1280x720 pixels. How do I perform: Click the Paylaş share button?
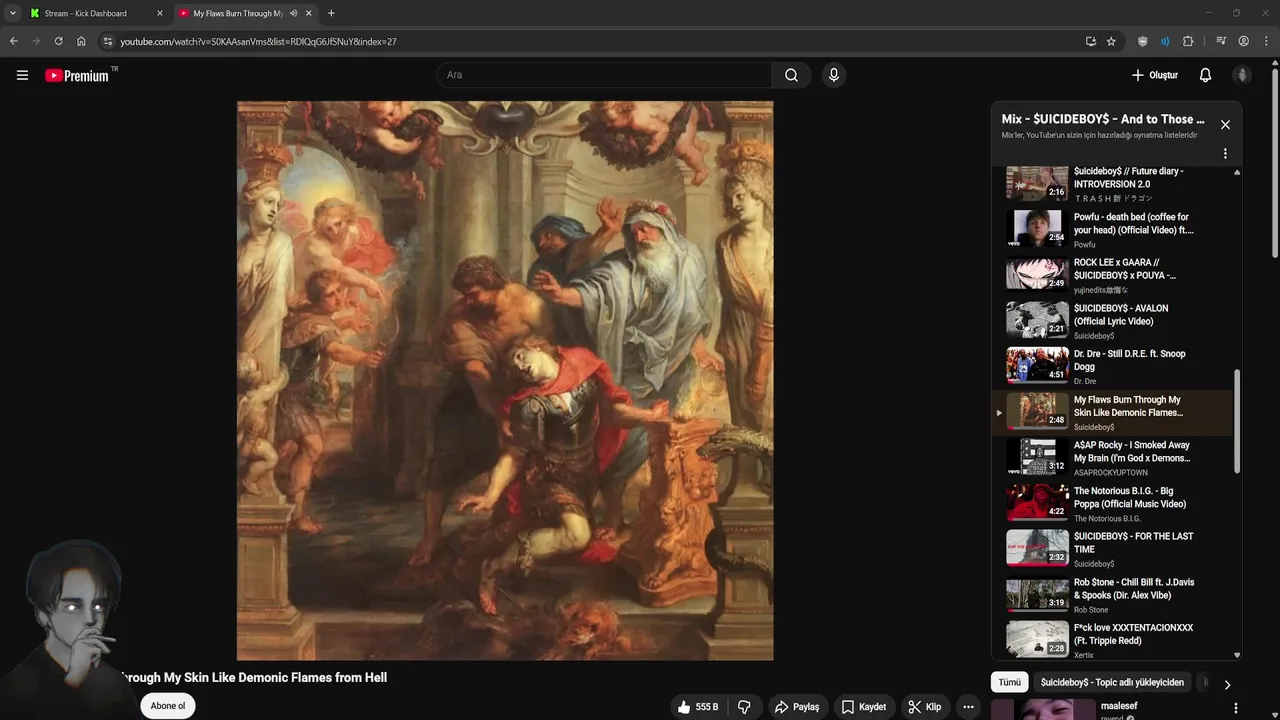pyautogui.click(x=796, y=707)
